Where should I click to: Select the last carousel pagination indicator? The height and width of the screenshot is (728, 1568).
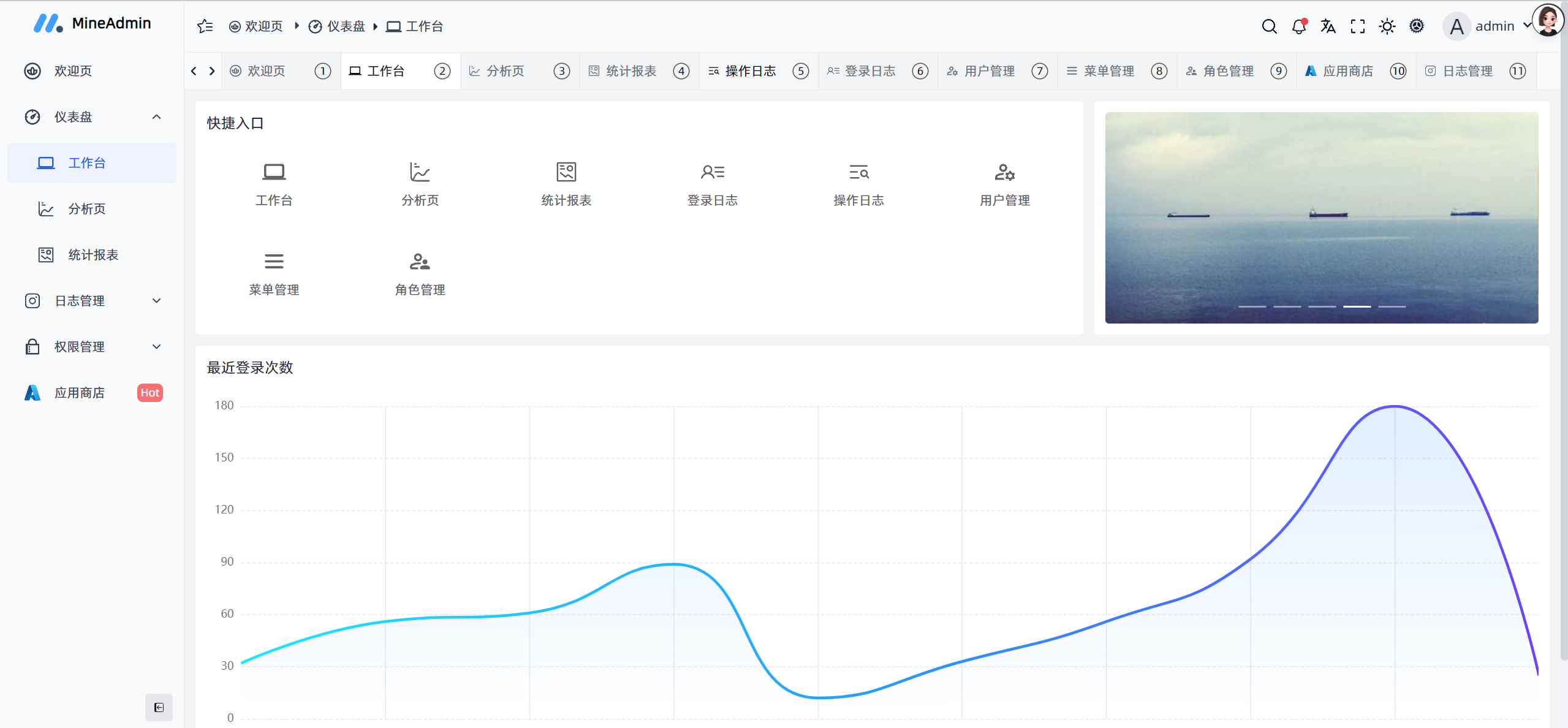[1393, 306]
